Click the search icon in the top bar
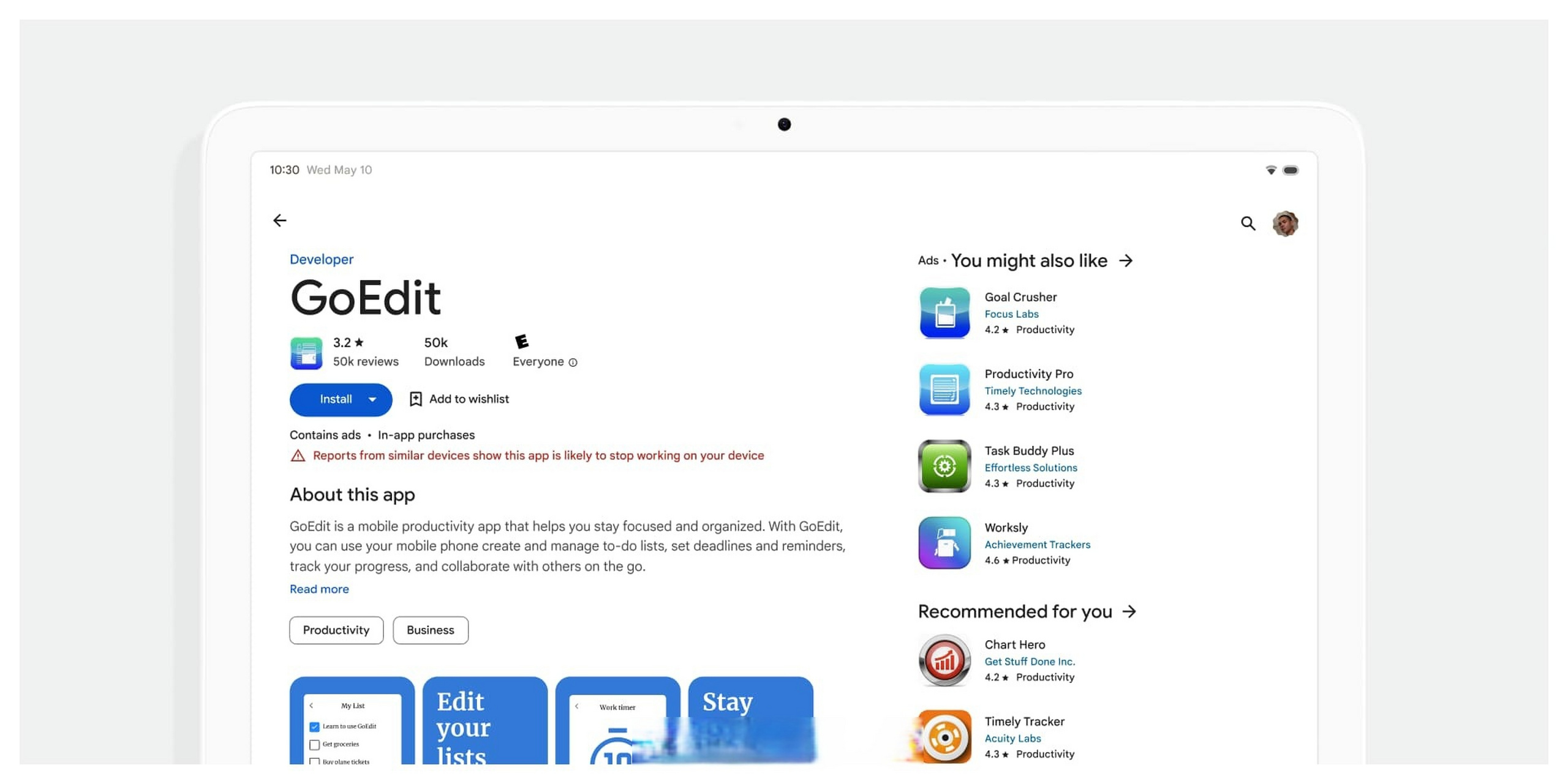This screenshot has width=1568, height=784. [1248, 223]
